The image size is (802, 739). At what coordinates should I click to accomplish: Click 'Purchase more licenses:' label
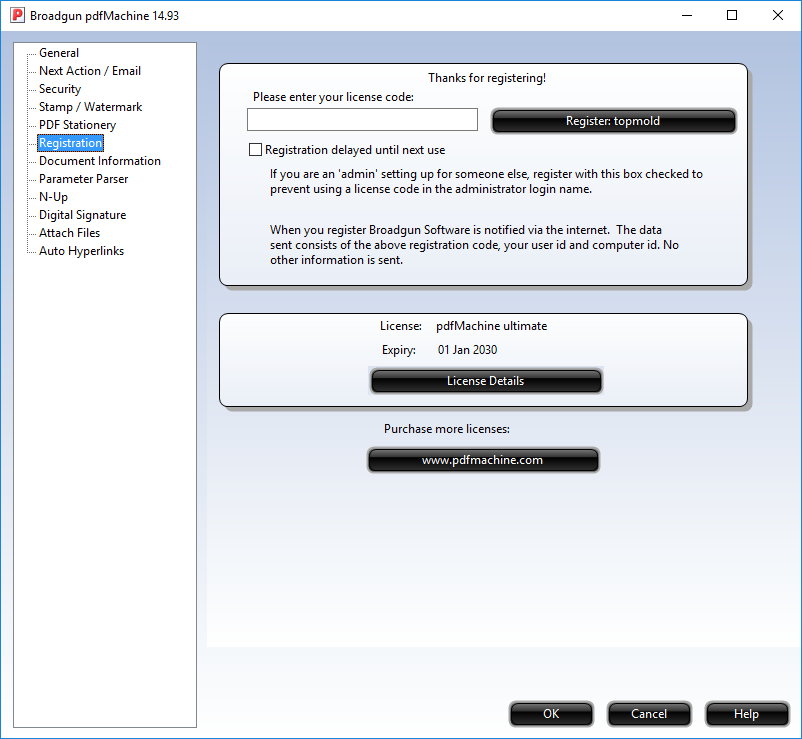click(x=447, y=429)
